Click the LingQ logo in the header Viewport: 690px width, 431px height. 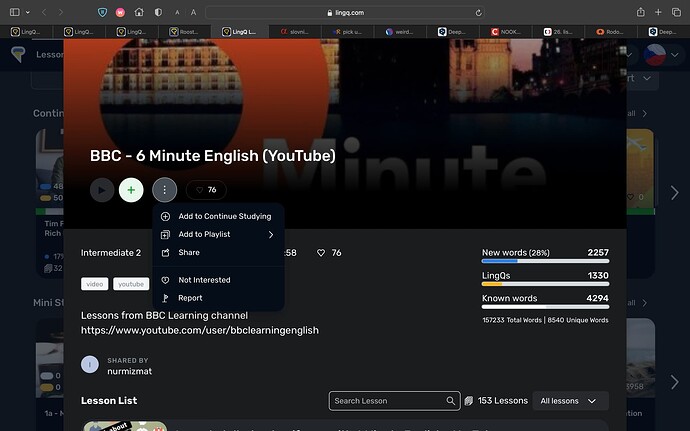pos(18,55)
